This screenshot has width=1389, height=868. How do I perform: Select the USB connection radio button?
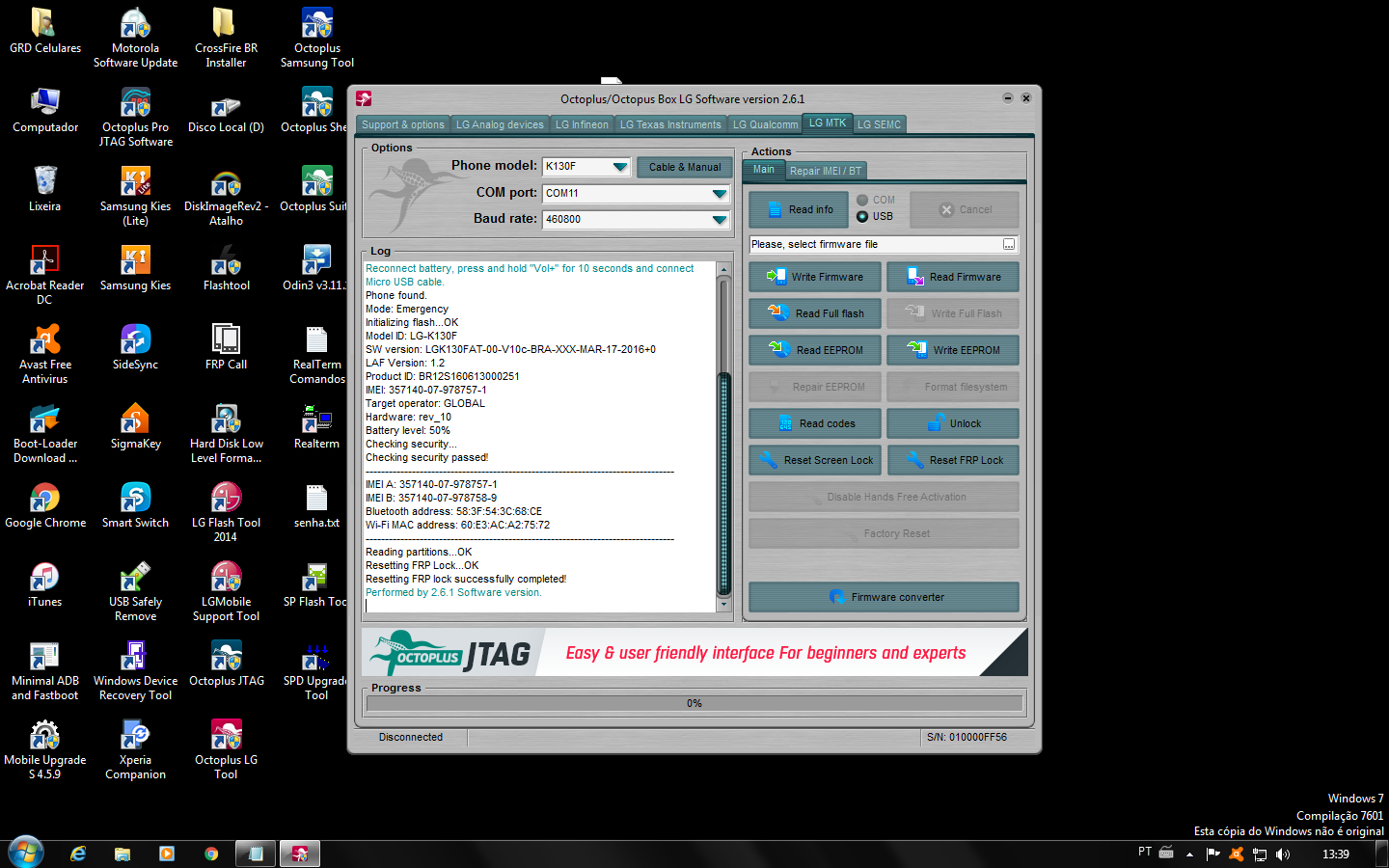[862, 216]
